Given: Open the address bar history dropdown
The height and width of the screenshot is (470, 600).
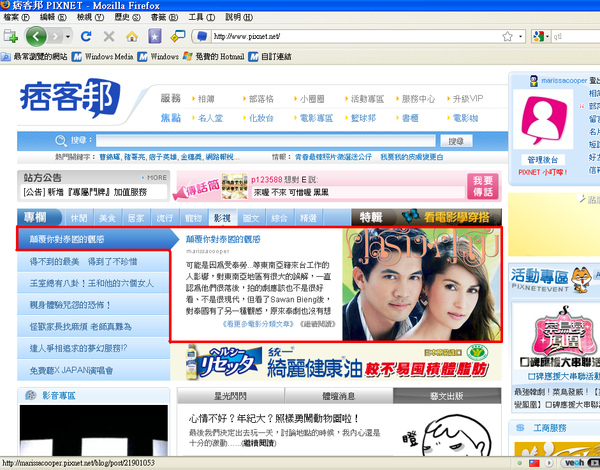Looking at the screenshot, I should [520, 37].
